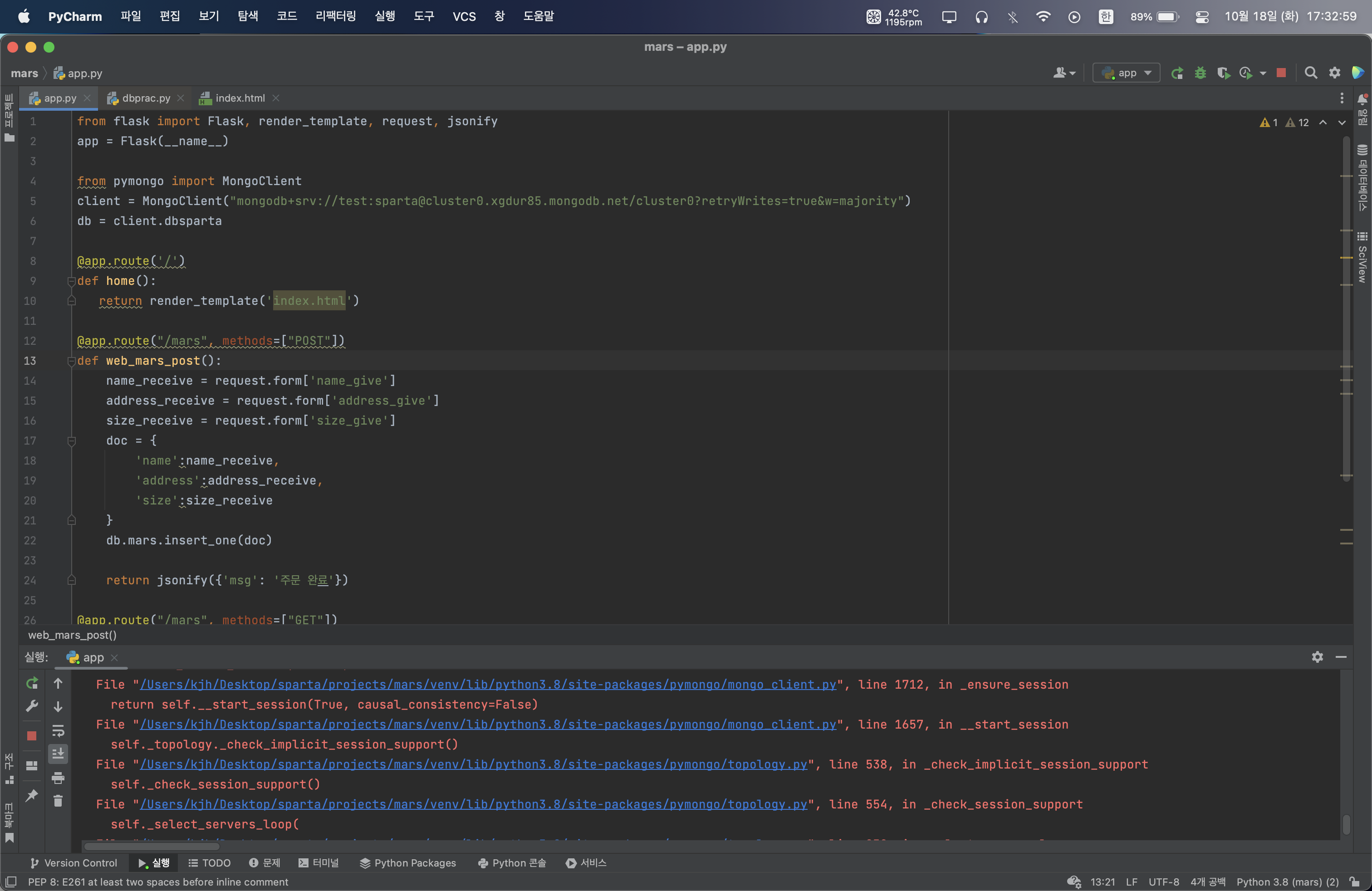The height and width of the screenshot is (891, 1372).
Task: Expand the run-with-profiler dropdown arrow
Action: point(1263,74)
